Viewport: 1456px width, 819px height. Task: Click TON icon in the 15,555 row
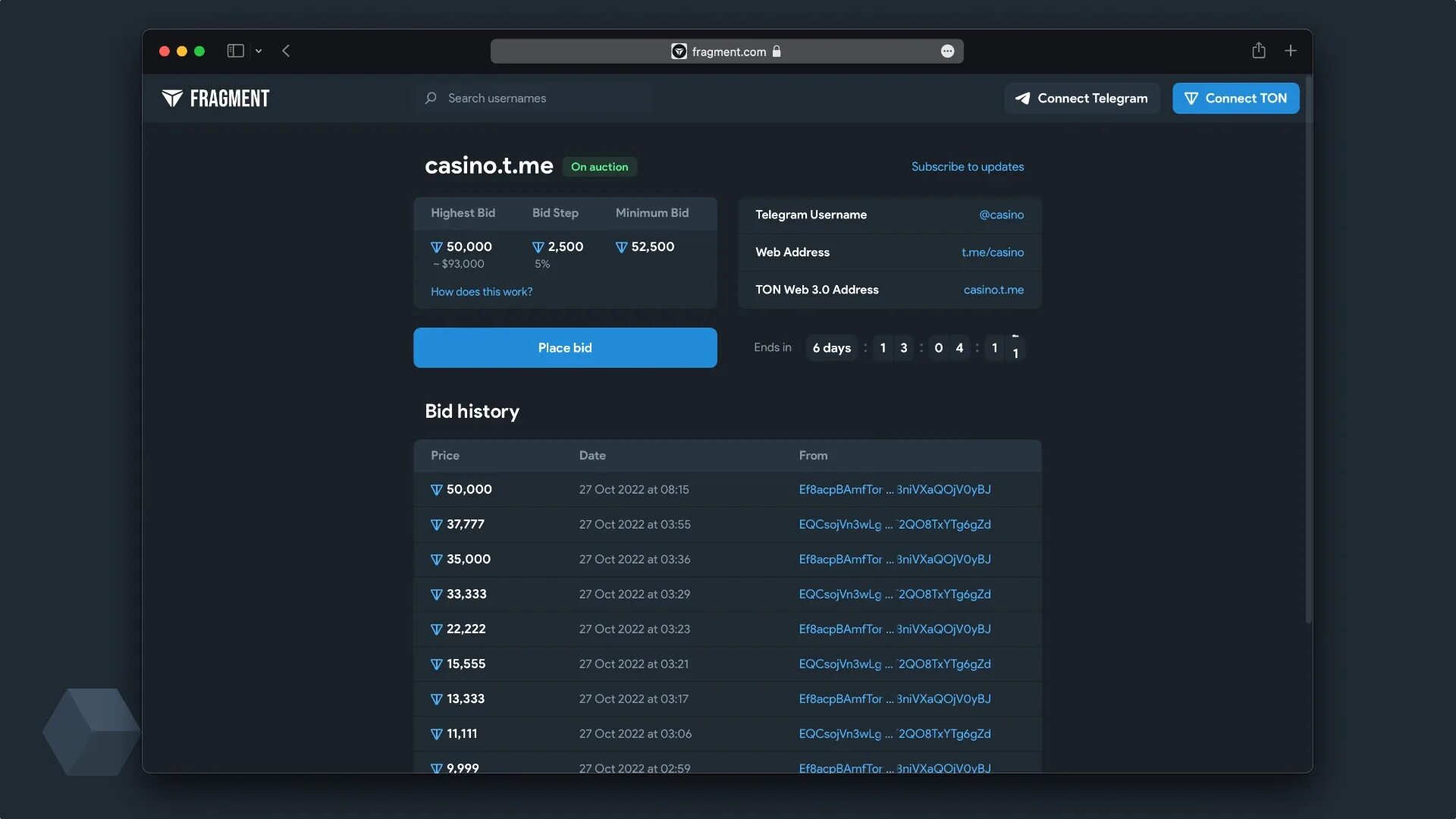pyautogui.click(x=437, y=664)
